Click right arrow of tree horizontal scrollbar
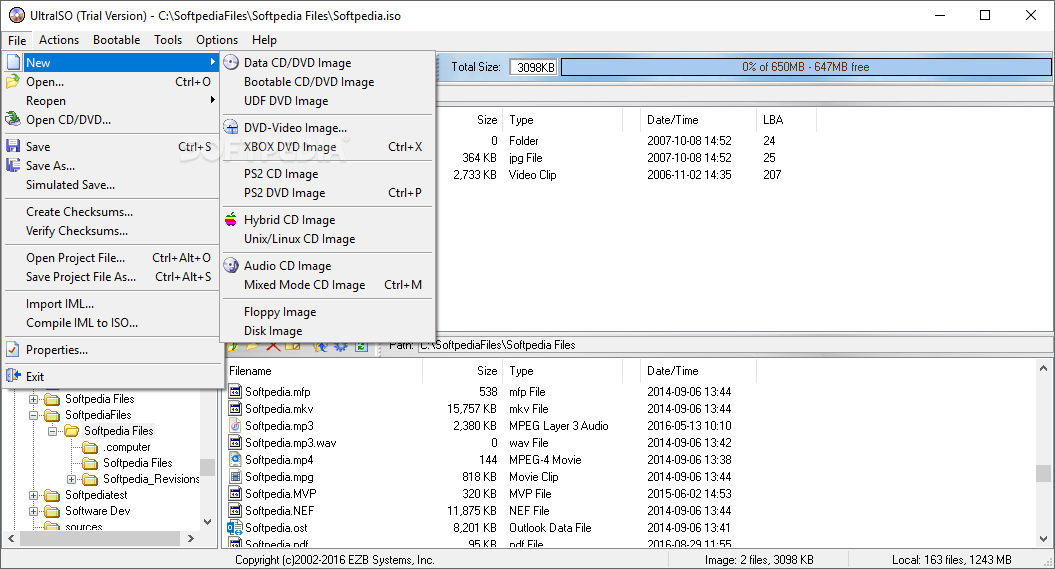 pos(191,539)
